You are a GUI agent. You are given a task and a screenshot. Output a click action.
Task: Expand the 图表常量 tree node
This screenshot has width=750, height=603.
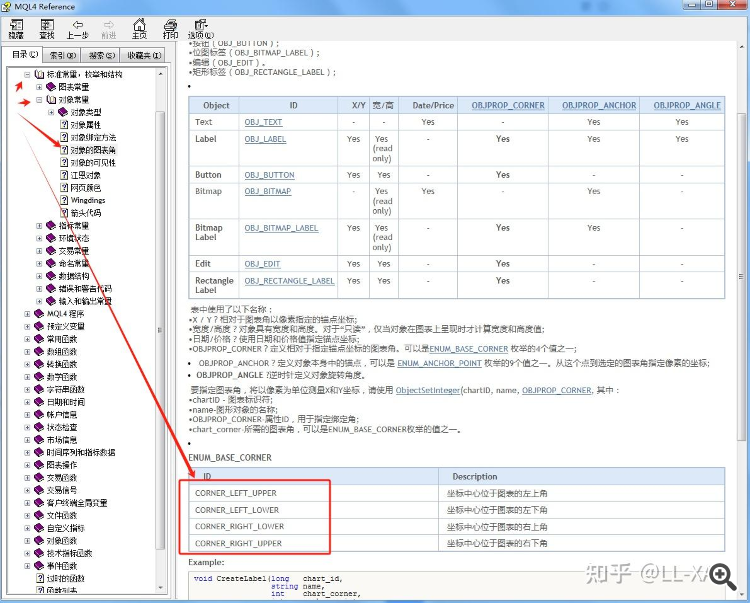pos(39,87)
